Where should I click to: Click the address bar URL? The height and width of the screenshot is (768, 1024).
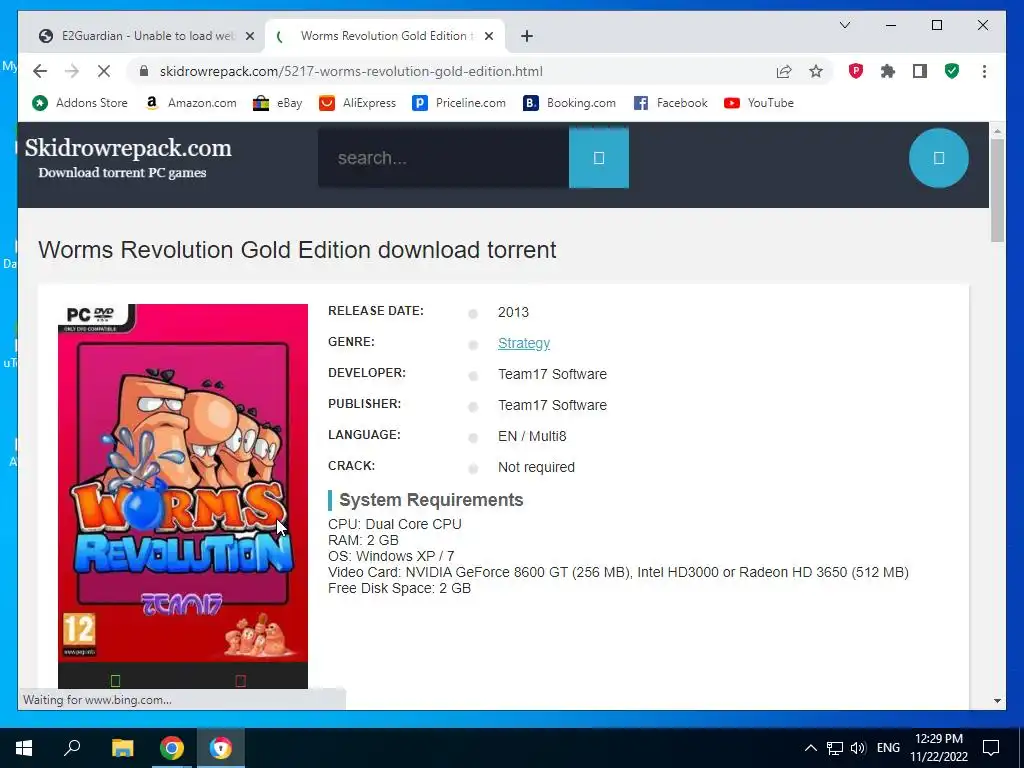pos(351,71)
